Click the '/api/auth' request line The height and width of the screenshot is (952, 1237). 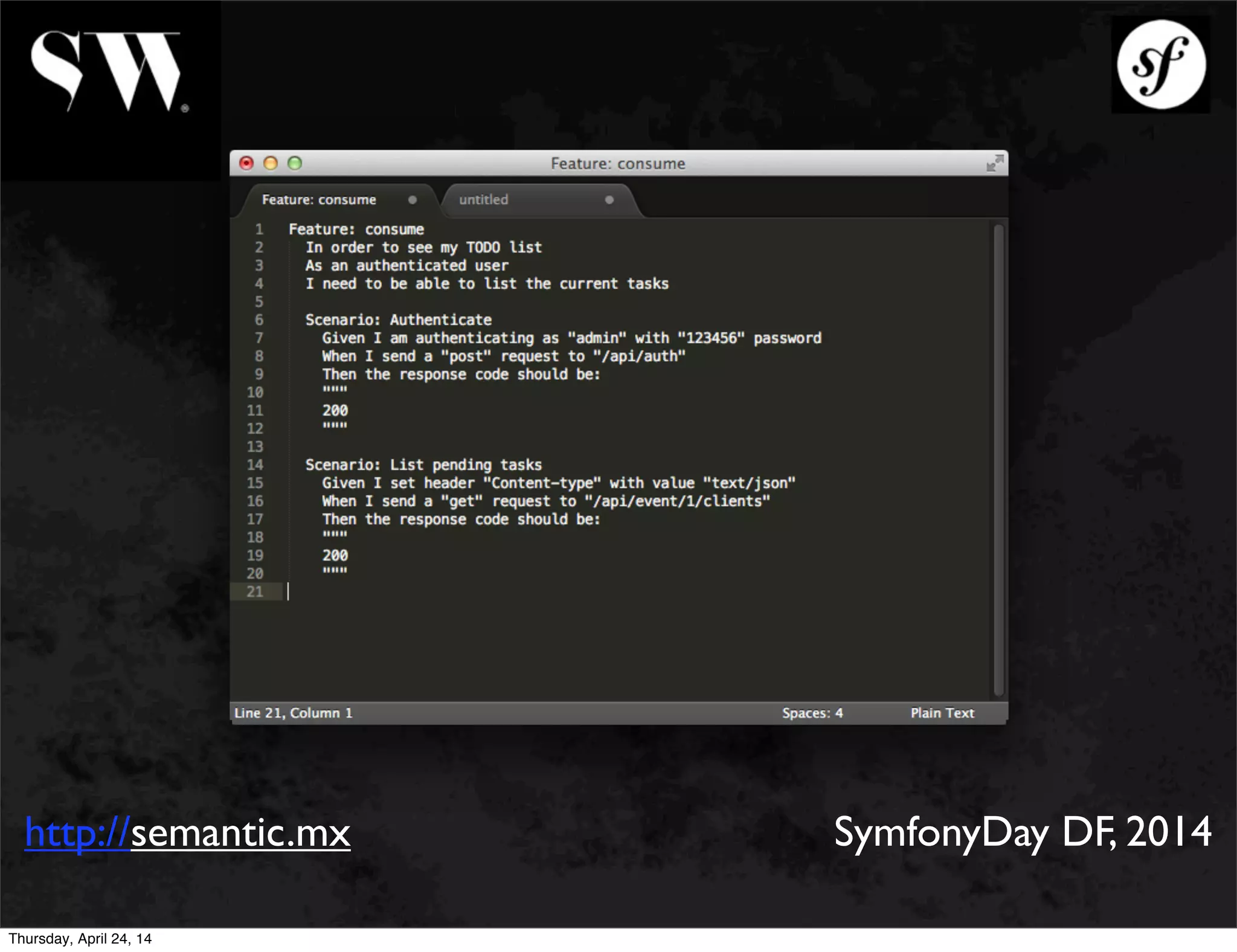(x=504, y=356)
